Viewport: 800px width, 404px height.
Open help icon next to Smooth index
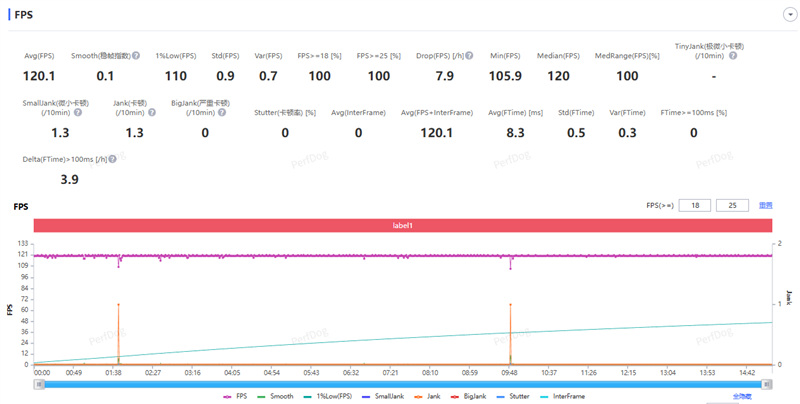[136, 56]
